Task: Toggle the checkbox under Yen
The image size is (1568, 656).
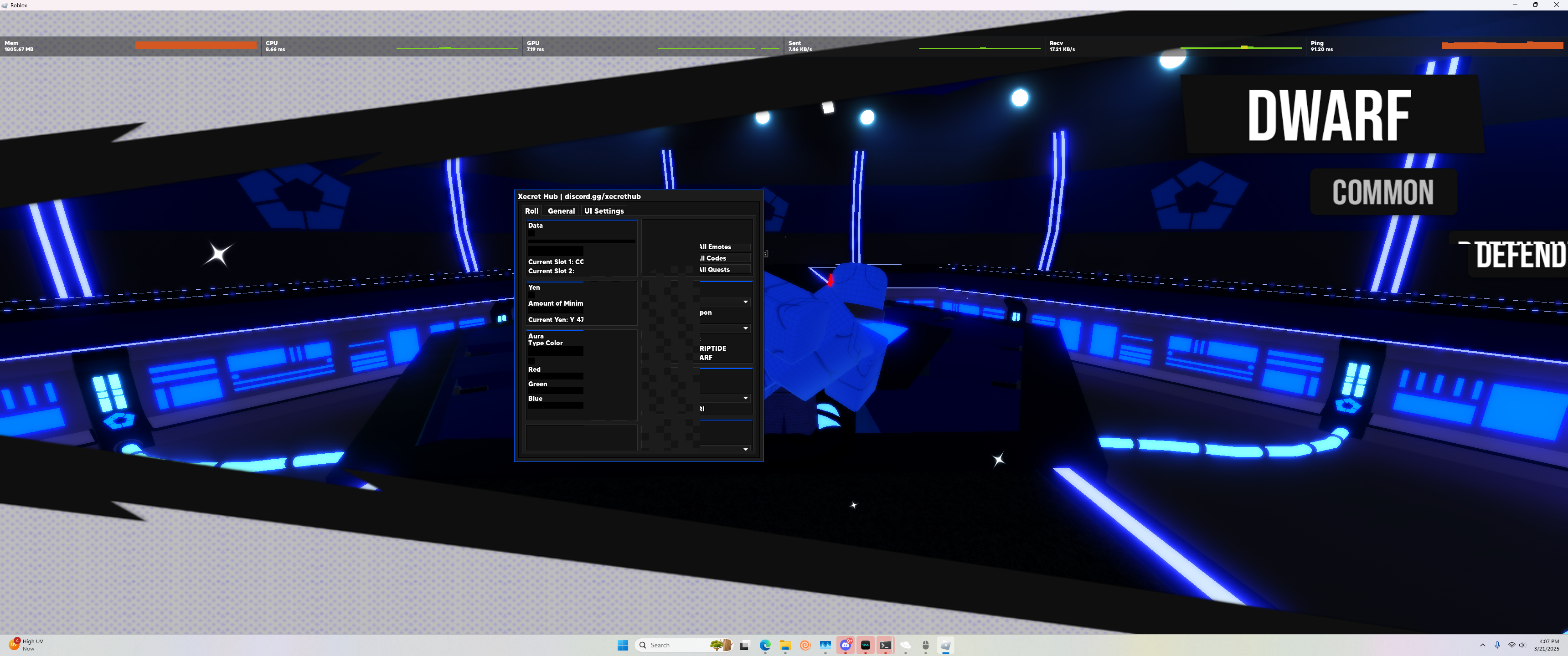Action: [x=531, y=295]
